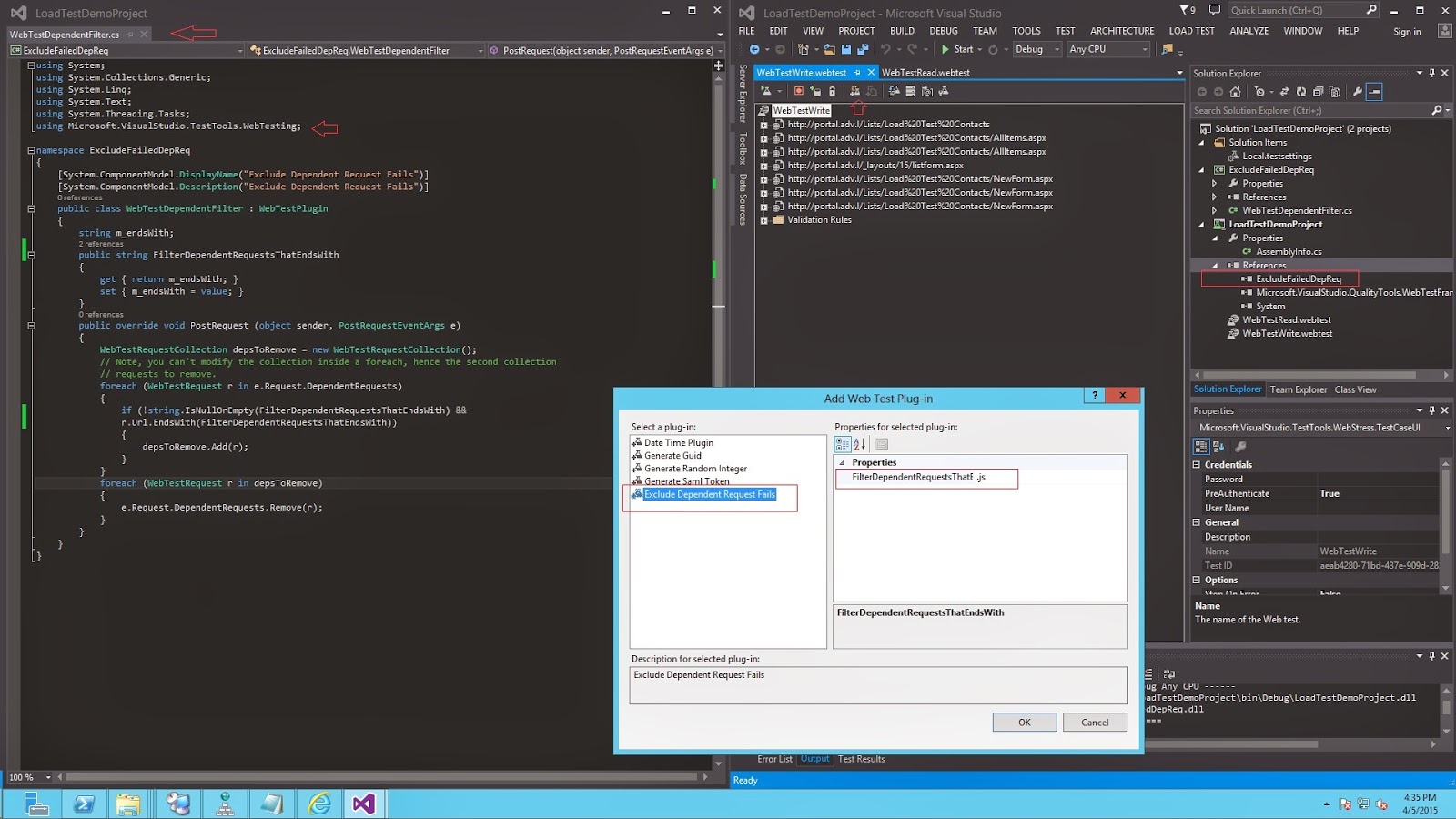The height and width of the screenshot is (819, 1456).
Task: Open the LOAD TEST menu
Action: pos(1191,31)
